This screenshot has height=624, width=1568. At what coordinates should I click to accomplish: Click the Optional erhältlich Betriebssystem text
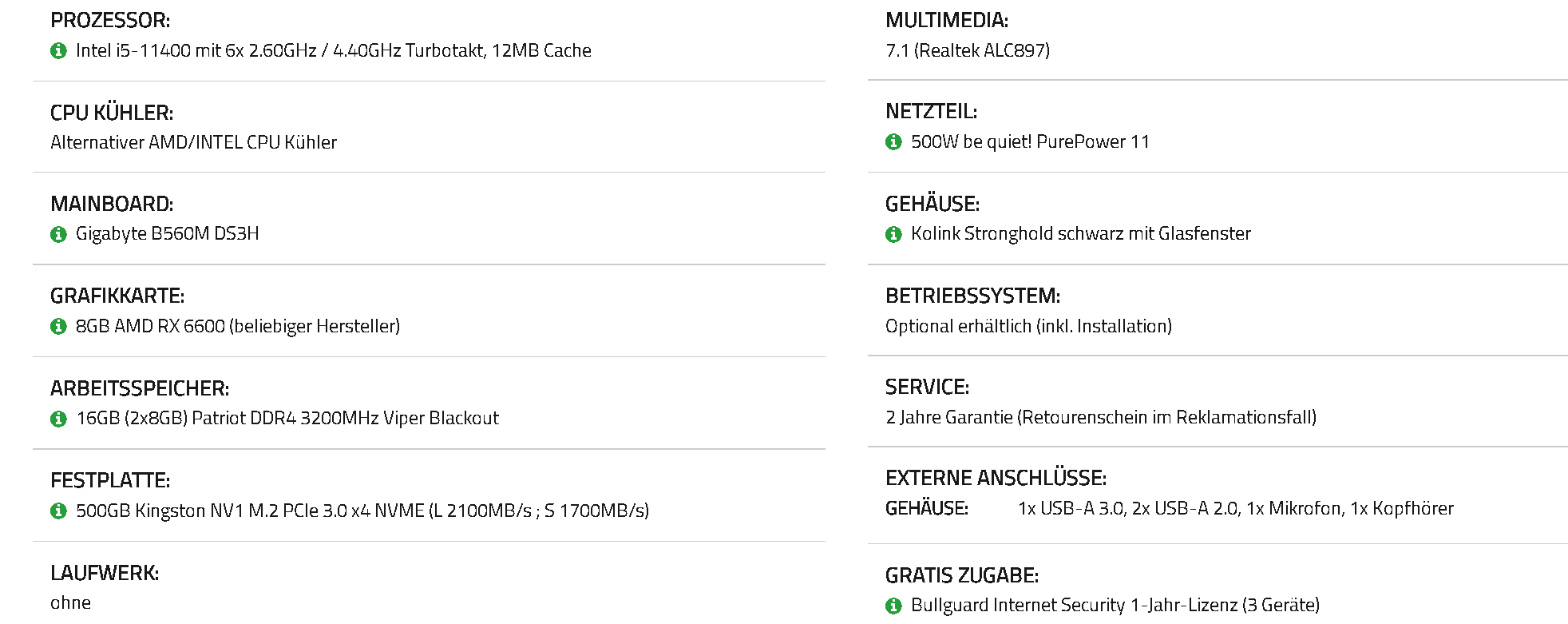coord(1028,326)
